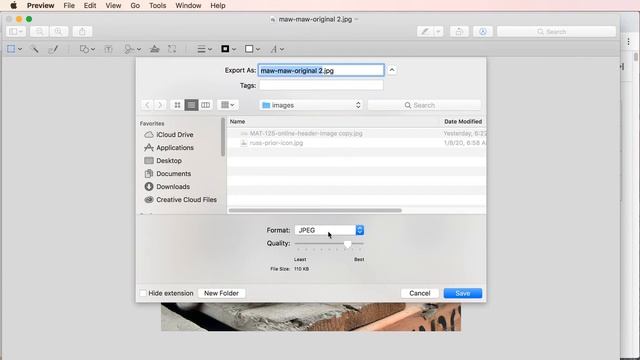
Task: Click the forward navigation arrow
Action: pyautogui.click(x=160, y=105)
